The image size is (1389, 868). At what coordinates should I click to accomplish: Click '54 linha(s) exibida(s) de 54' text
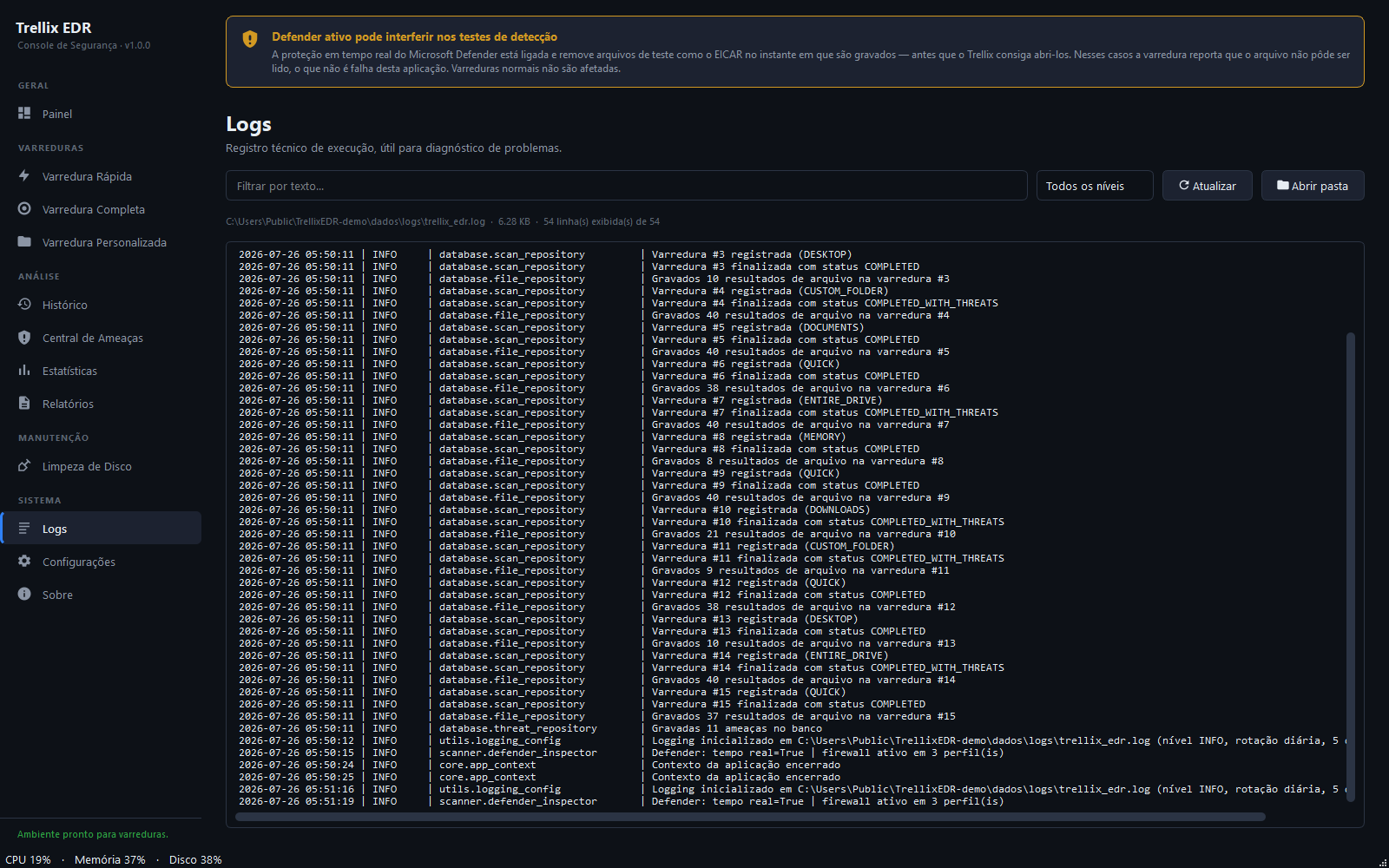(602, 221)
